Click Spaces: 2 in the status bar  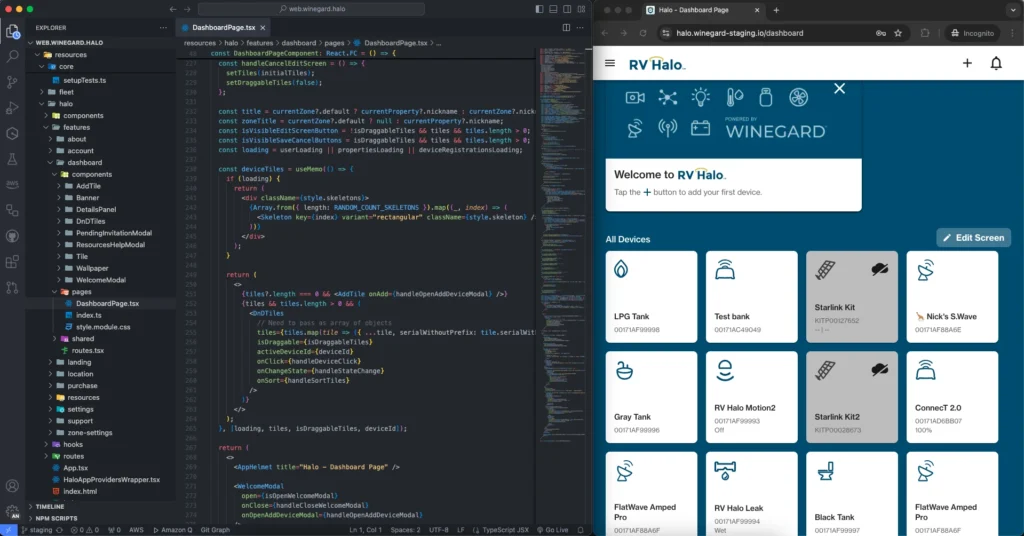point(406,530)
